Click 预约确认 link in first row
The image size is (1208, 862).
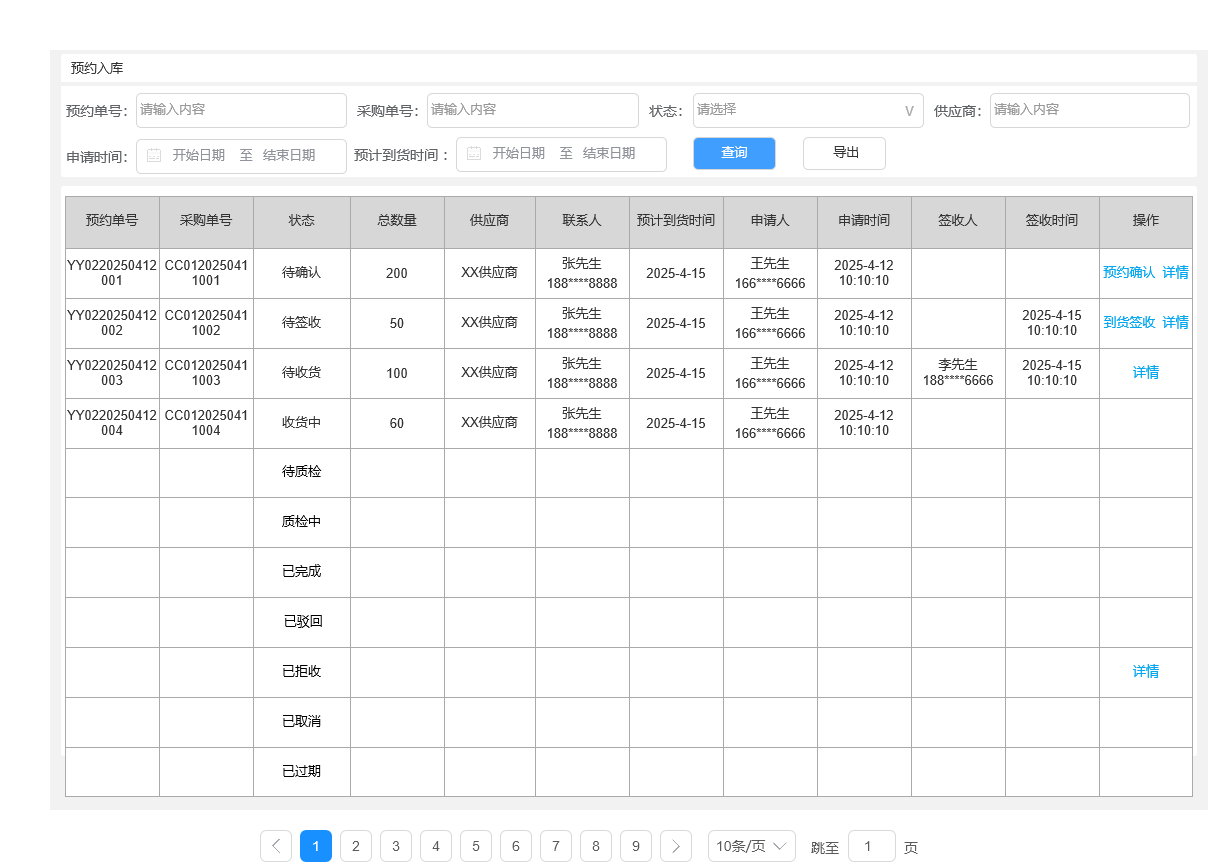click(1129, 272)
